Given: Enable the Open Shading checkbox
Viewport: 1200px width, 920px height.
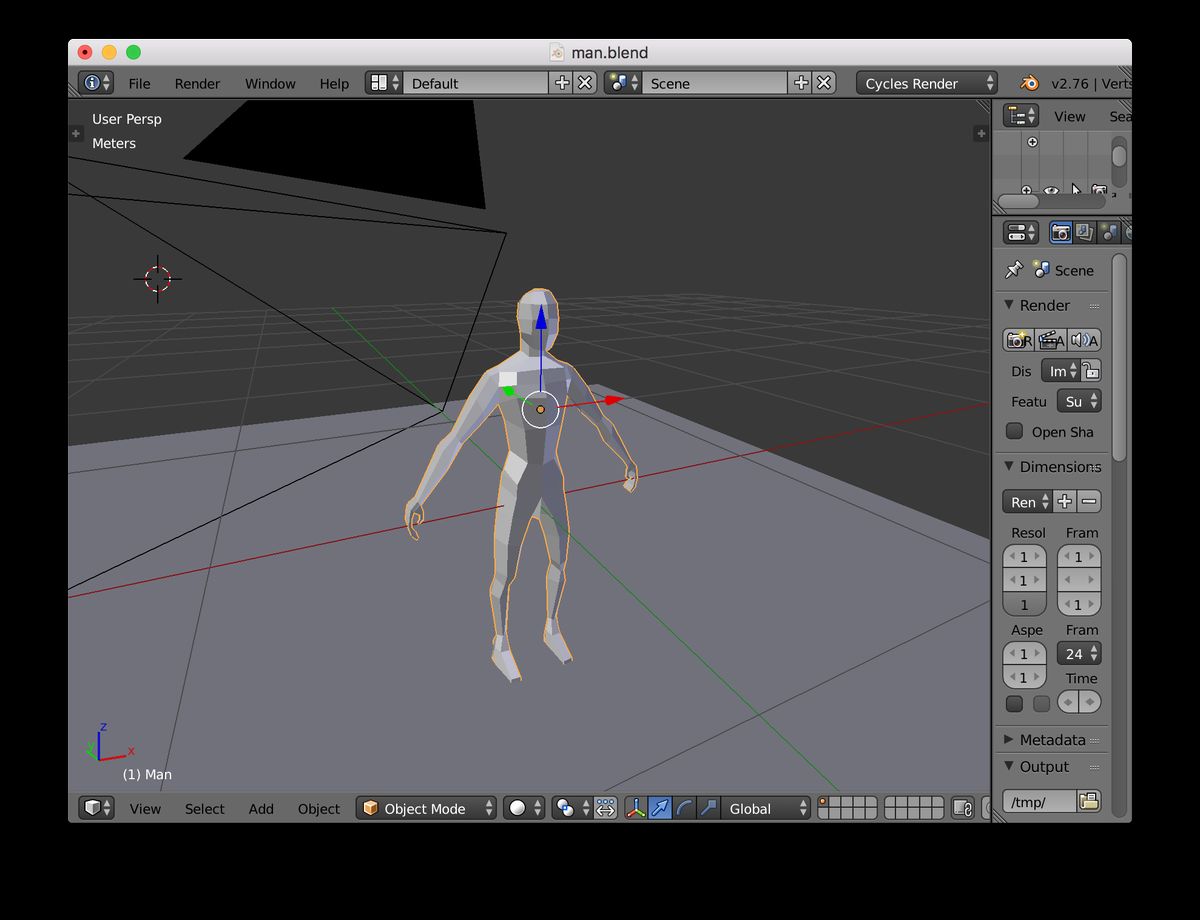Looking at the screenshot, I should click(x=1015, y=431).
